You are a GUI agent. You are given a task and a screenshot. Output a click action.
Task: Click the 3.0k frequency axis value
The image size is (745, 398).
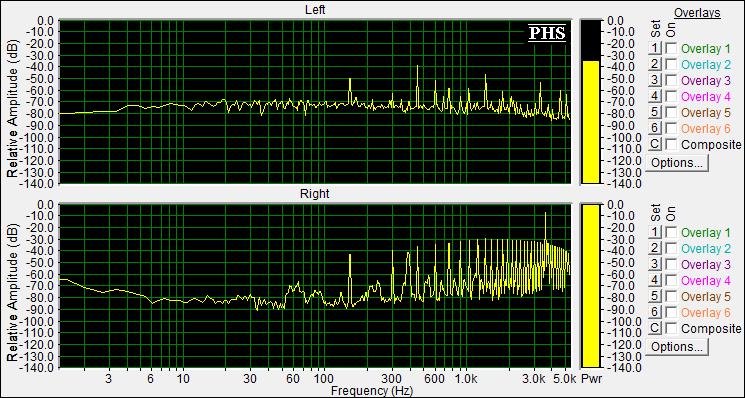[x=534, y=379]
